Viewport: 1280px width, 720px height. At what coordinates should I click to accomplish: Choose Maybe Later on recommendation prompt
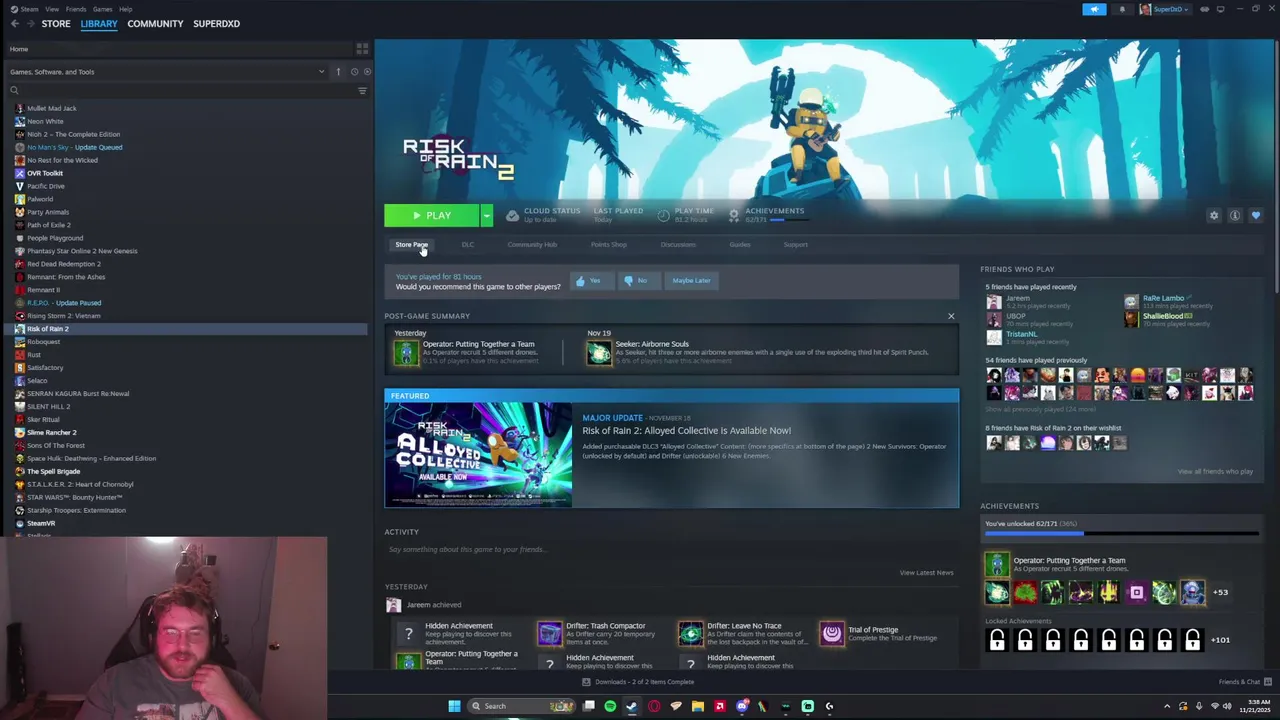pyautogui.click(x=691, y=280)
